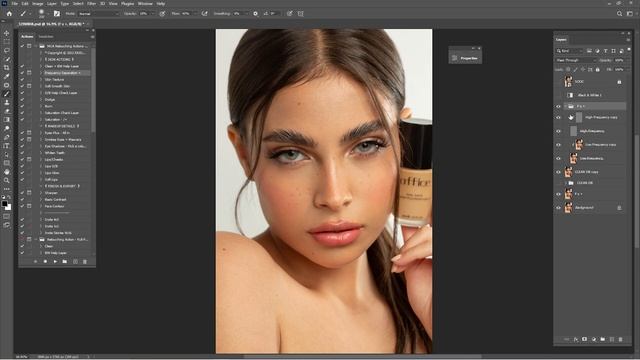Show the Black & White 1 adjustment layer
This screenshot has width=640, height=360.
point(558,95)
